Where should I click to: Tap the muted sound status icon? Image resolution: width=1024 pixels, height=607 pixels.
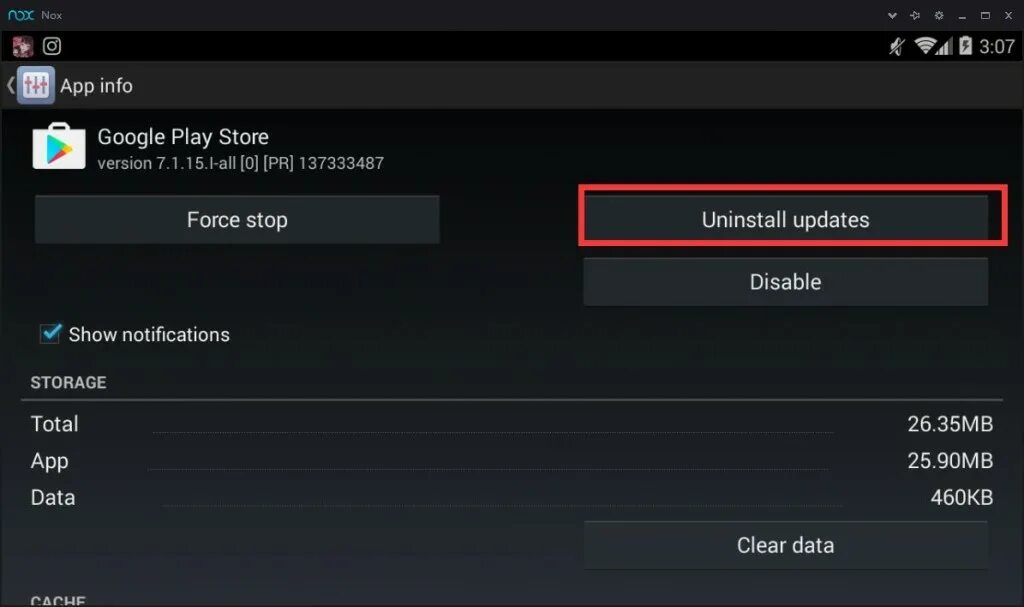tap(897, 46)
